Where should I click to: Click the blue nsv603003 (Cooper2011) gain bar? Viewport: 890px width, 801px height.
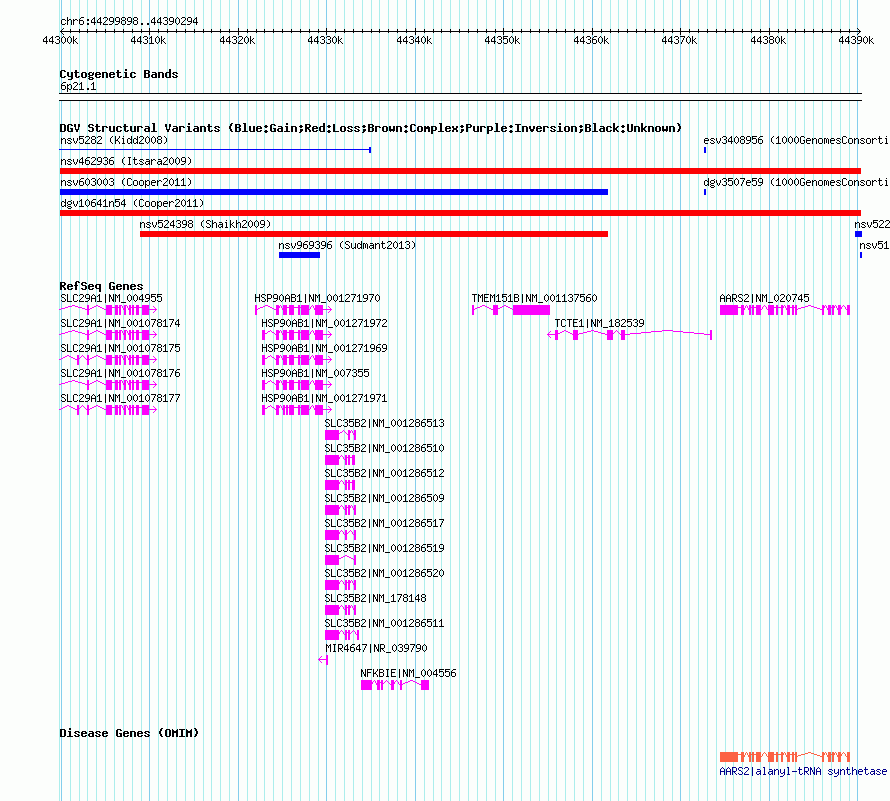(x=334, y=192)
